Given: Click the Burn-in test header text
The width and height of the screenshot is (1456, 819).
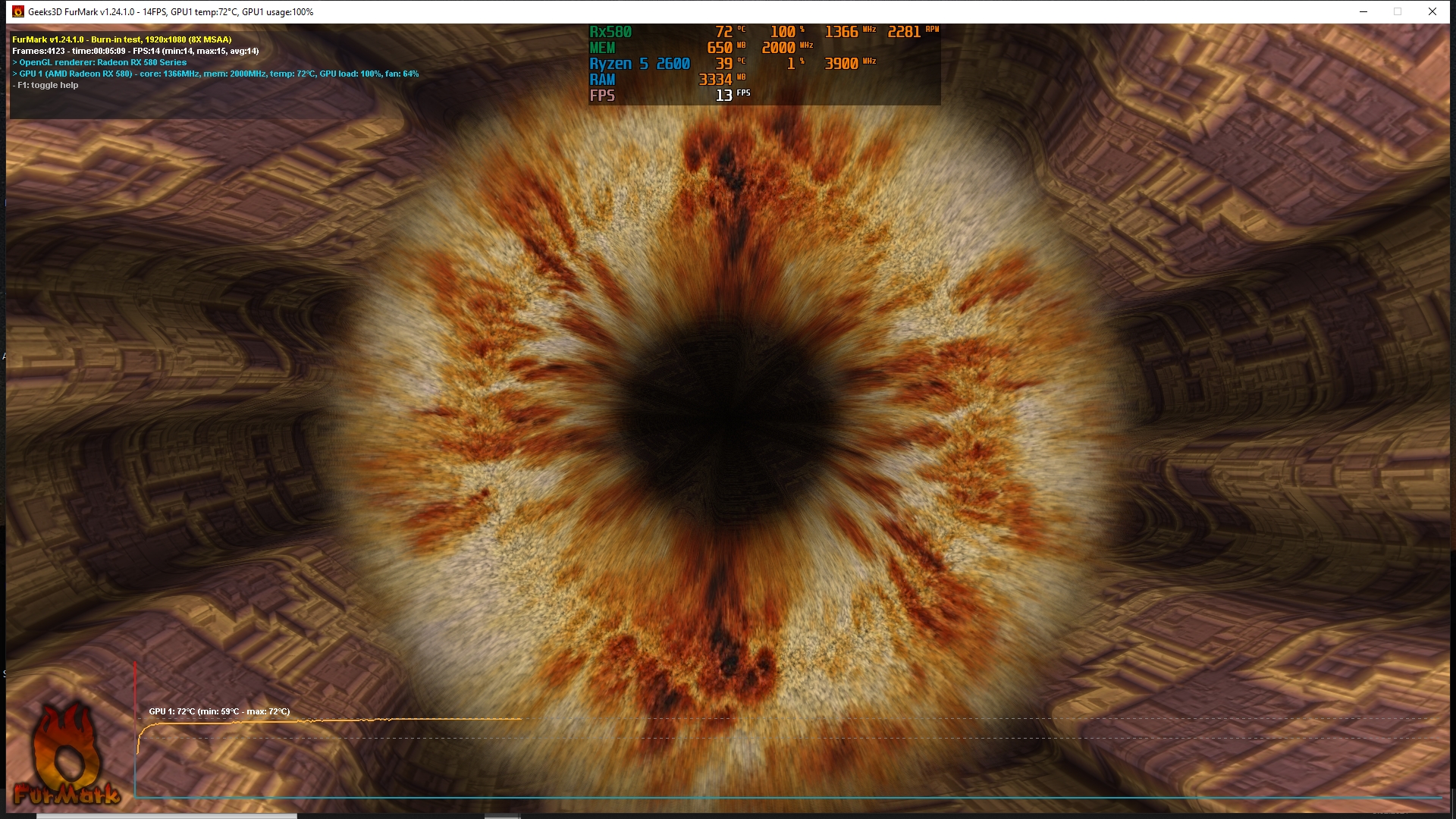Looking at the screenshot, I should point(121,39).
